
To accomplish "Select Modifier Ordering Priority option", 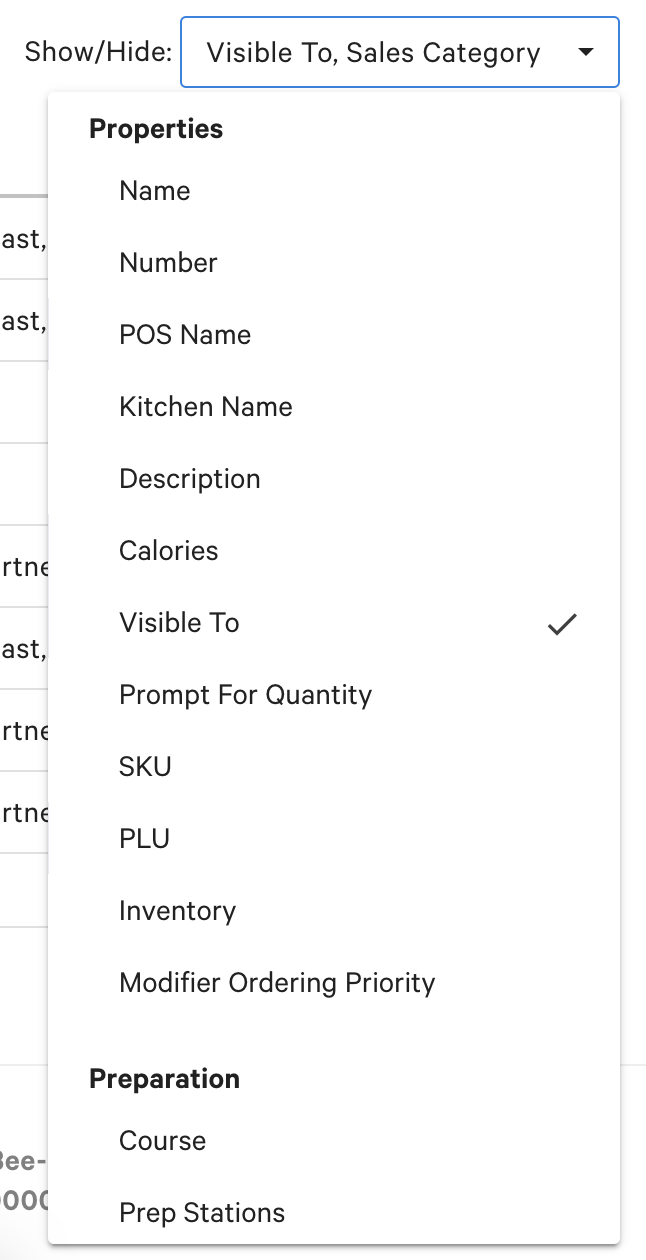I will [278, 983].
